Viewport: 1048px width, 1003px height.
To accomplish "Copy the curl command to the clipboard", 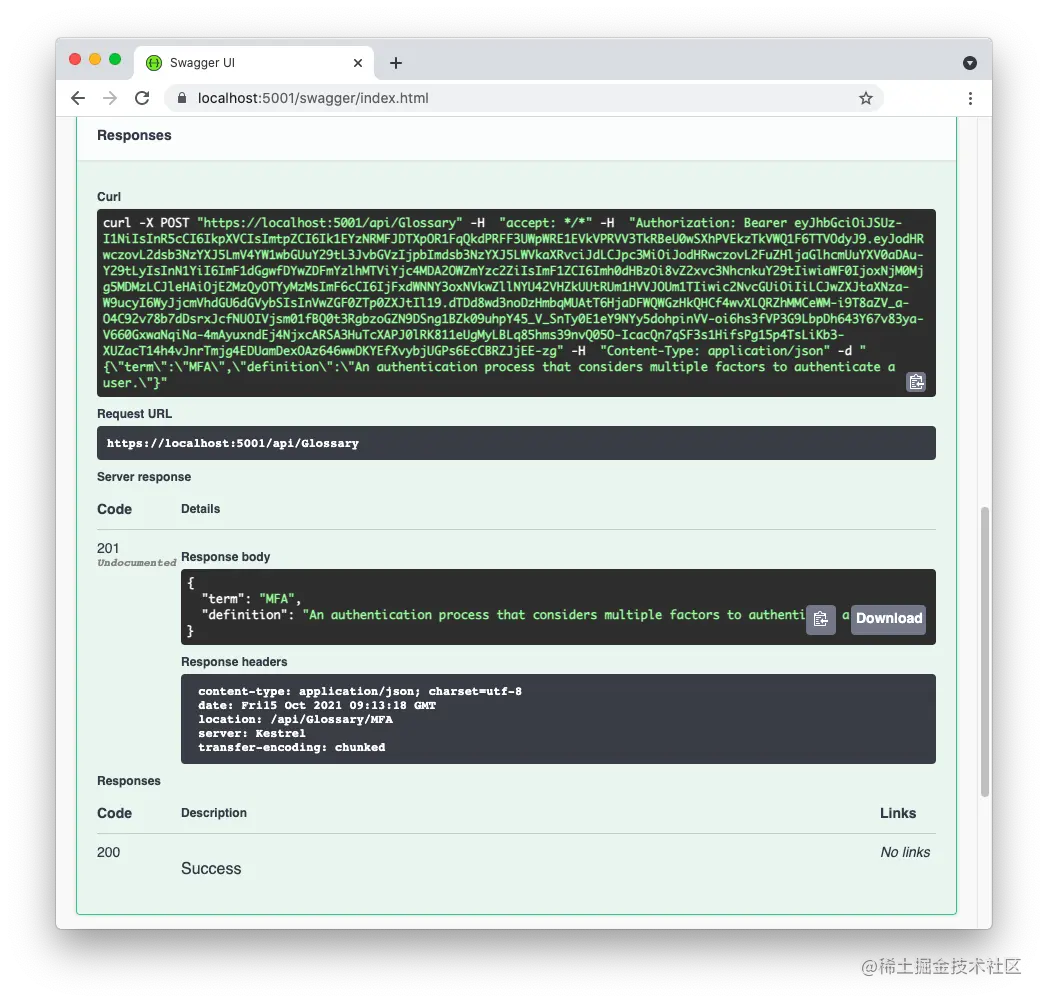I will [x=916, y=382].
